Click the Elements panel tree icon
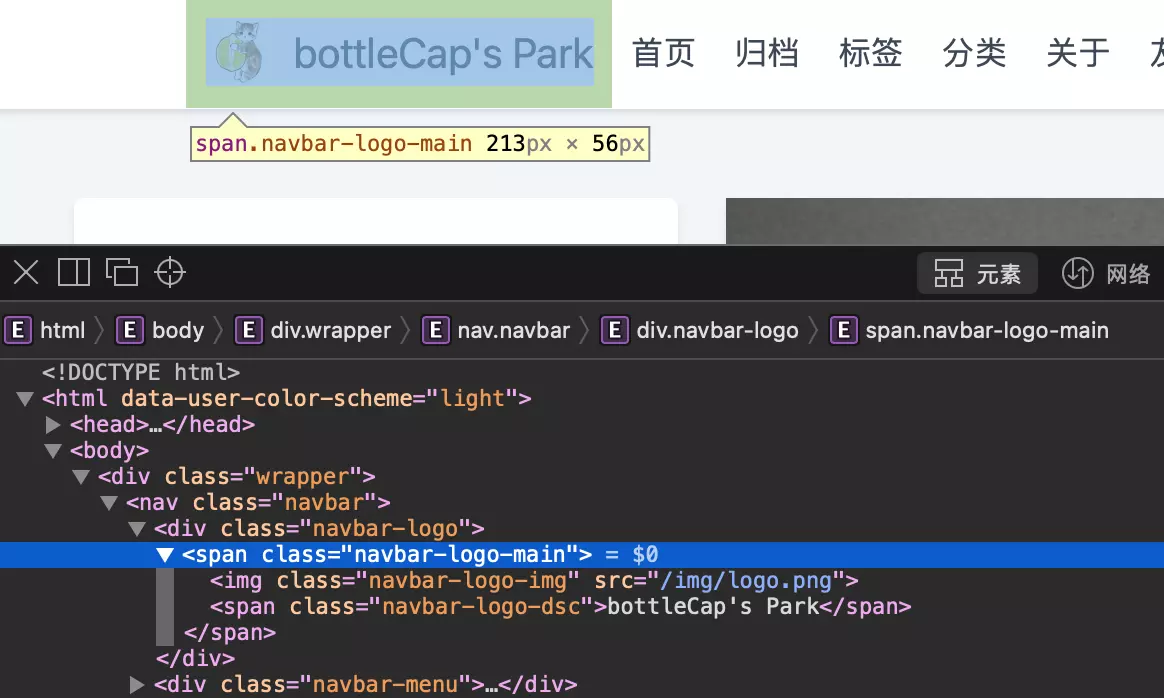 point(948,272)
